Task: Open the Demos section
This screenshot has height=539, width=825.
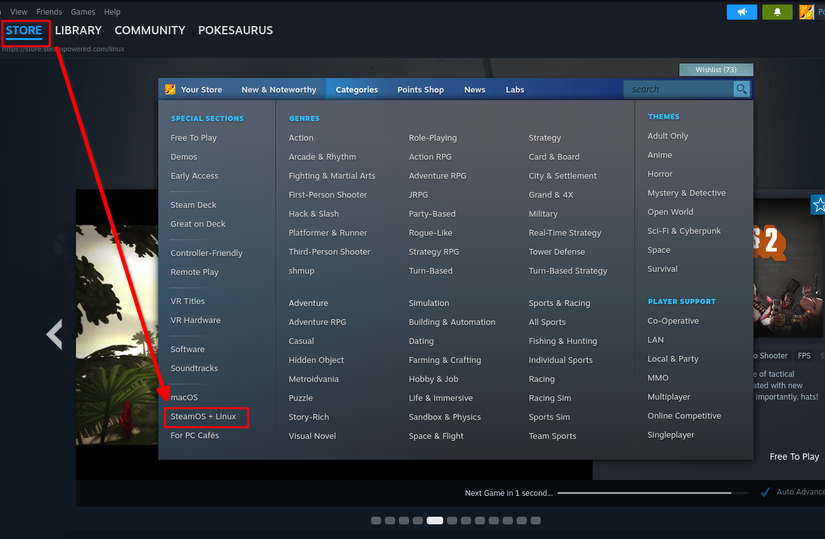Action: pyautogui.click(x=184, y=157)
